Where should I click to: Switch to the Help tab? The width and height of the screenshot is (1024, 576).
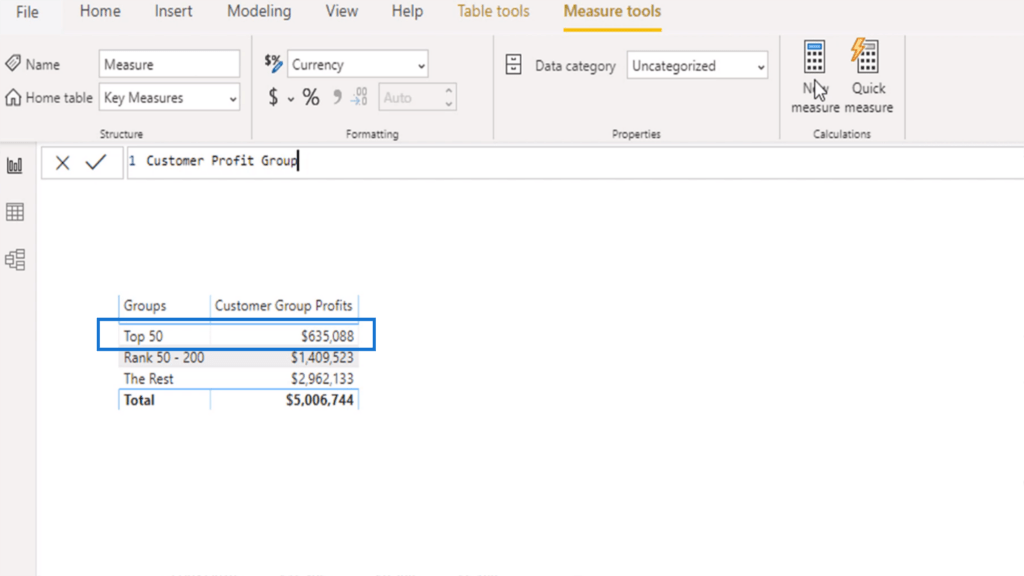407,11
